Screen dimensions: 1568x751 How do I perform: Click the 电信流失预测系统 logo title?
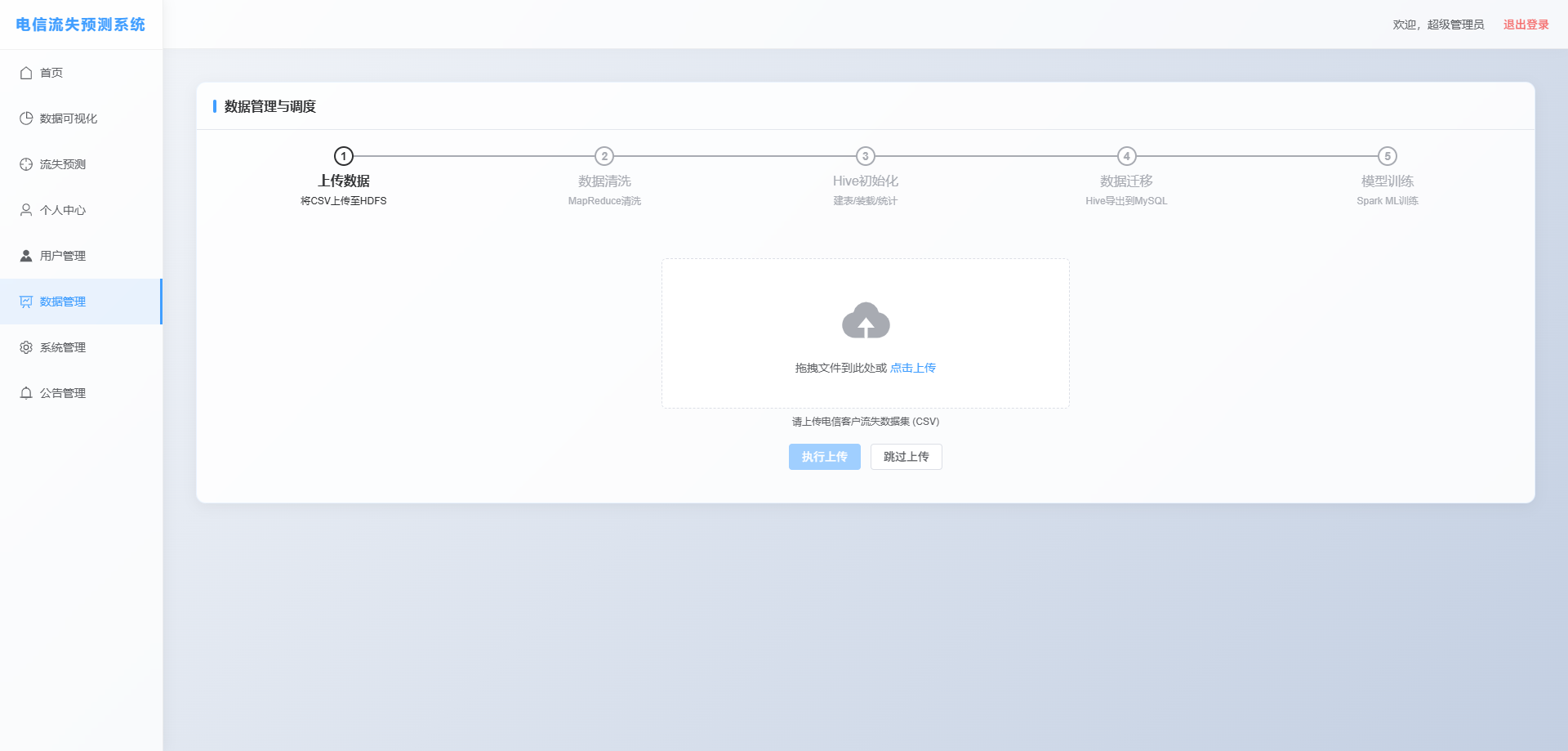(x=81, y=25)
